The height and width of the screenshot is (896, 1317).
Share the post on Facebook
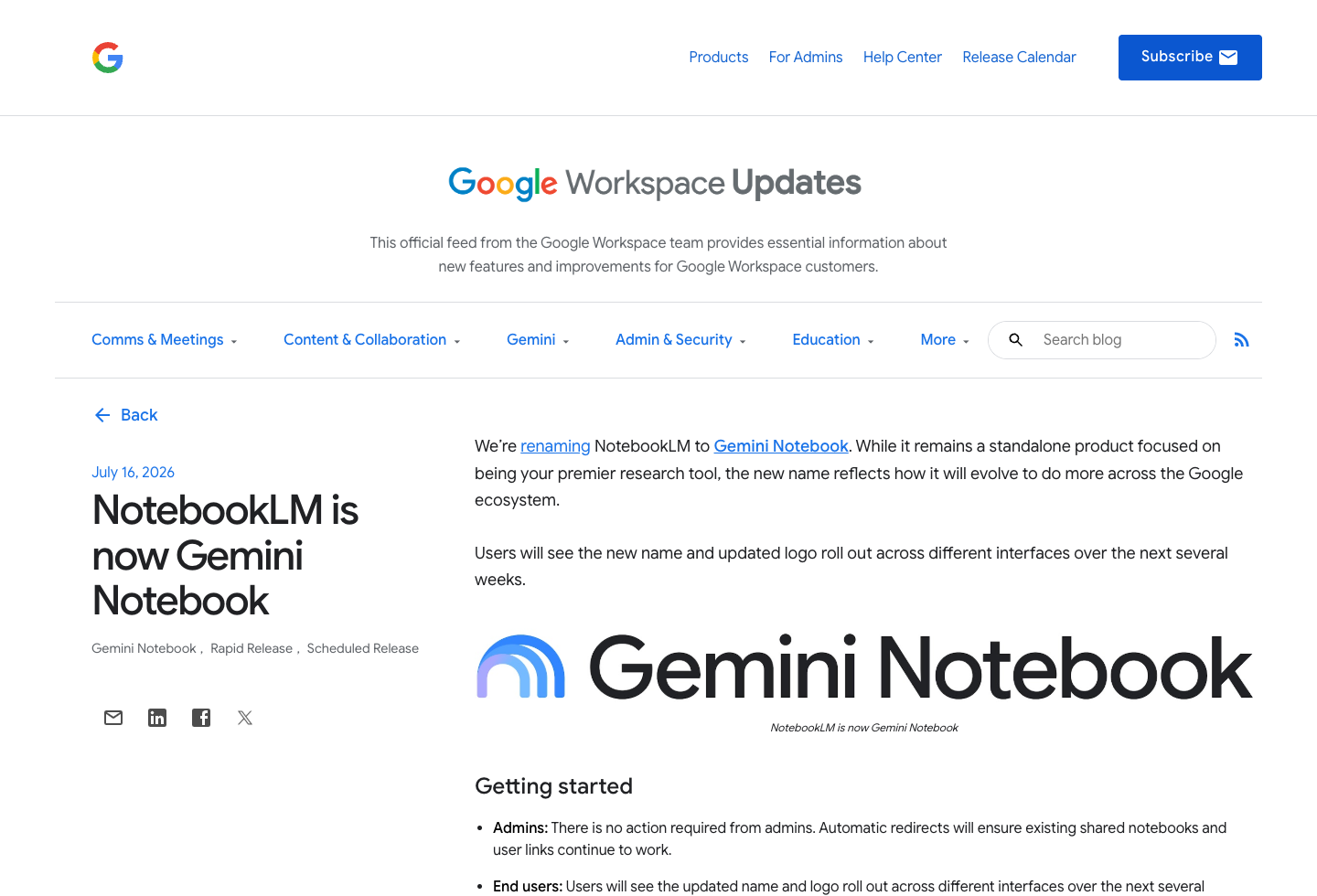[201, 718]
